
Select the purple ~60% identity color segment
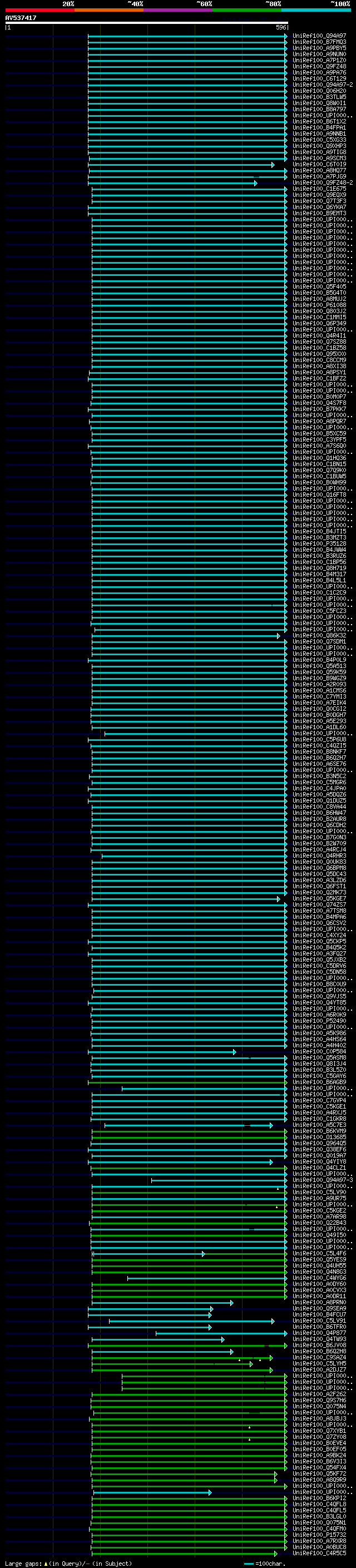(177, 10)
